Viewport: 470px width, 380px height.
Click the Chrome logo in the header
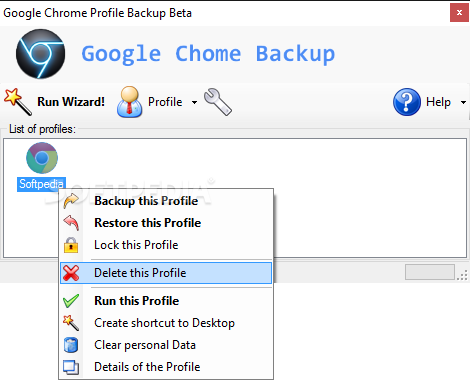(x=41, y=54)
